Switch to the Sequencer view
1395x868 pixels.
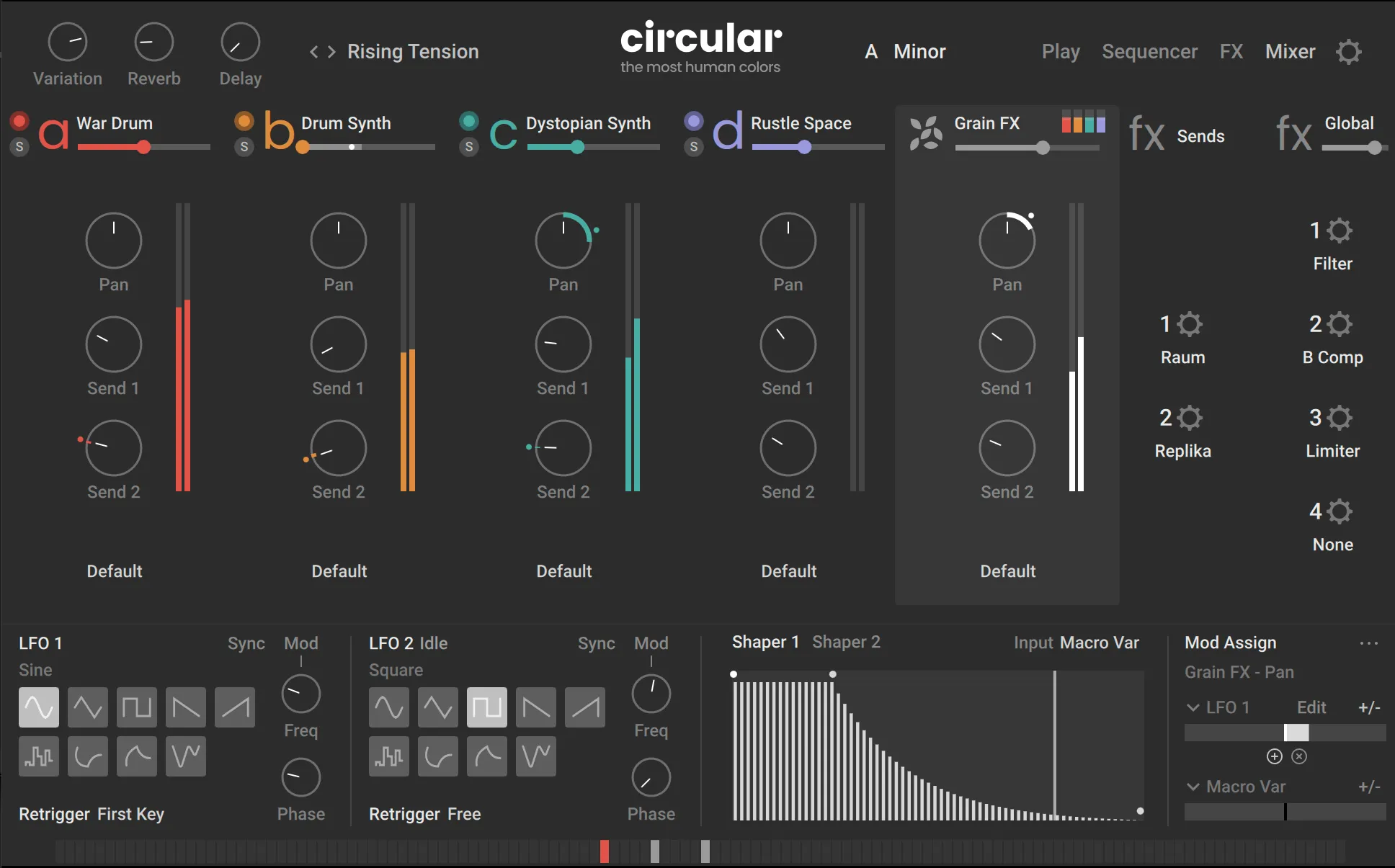tap(1149, 51)
